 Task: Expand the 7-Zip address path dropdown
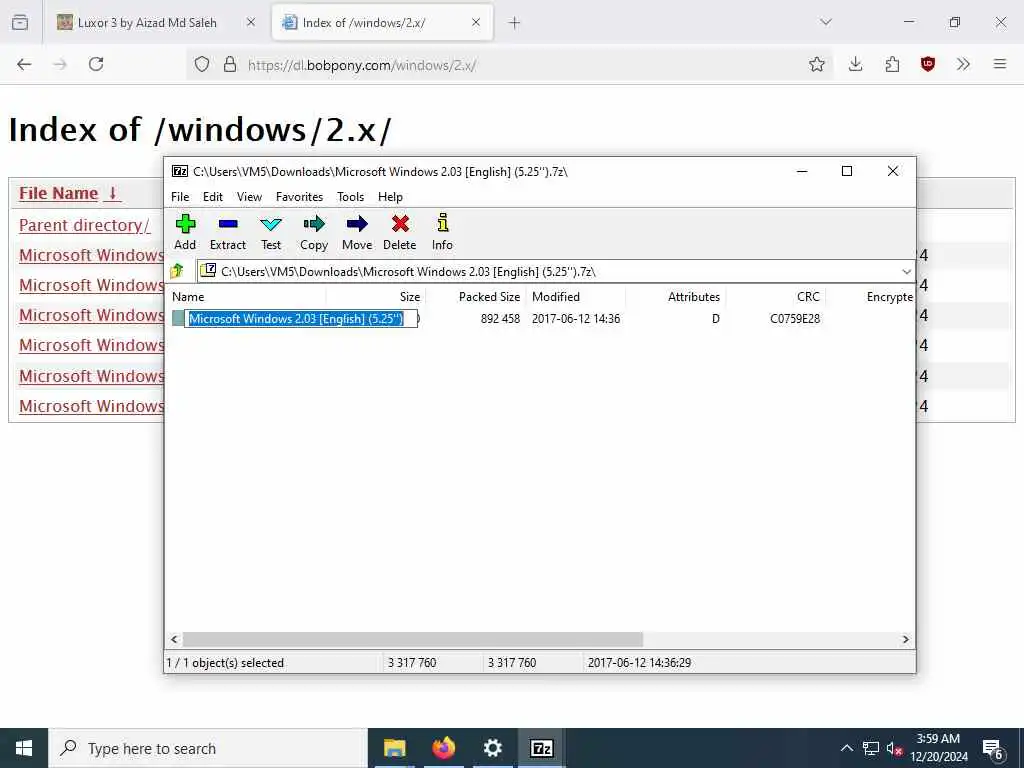coord(906,271)
